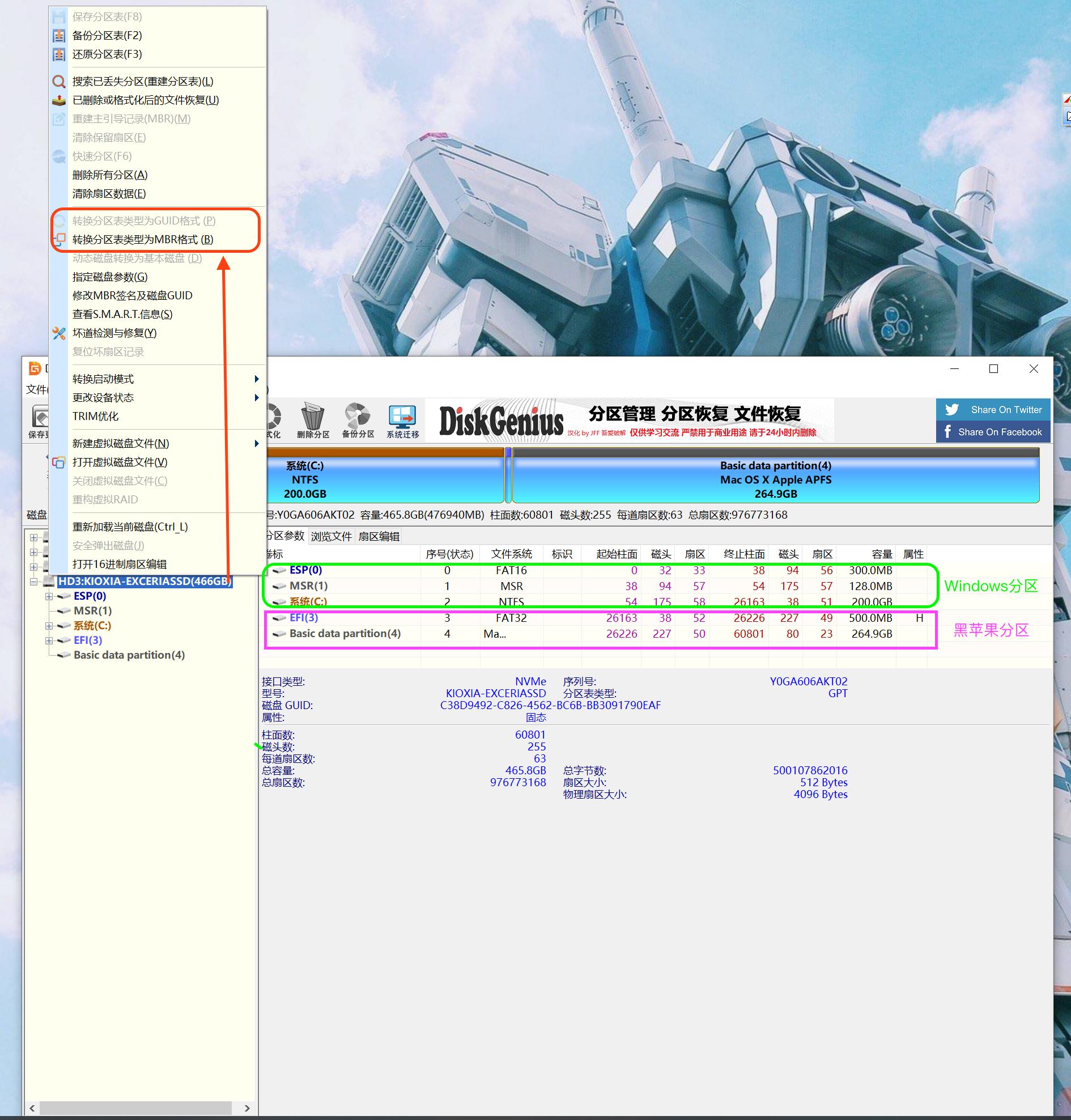This screenshot has height=1120, width=1071.
Task: Expand the EFI(3) node in disk tree
Action: [x=49, y=641]
